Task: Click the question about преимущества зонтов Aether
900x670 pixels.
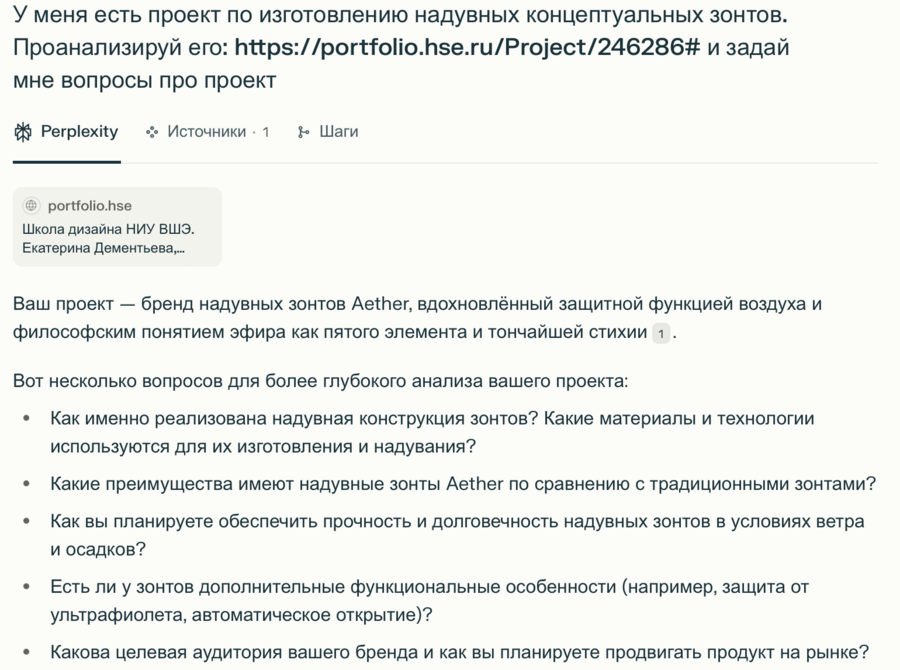Action: 462,484
